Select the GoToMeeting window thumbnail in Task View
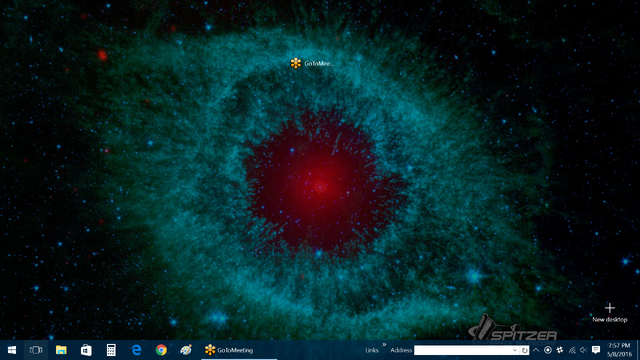Image resolution: width=640 pixels, height=360 pixels. [312, 63]
